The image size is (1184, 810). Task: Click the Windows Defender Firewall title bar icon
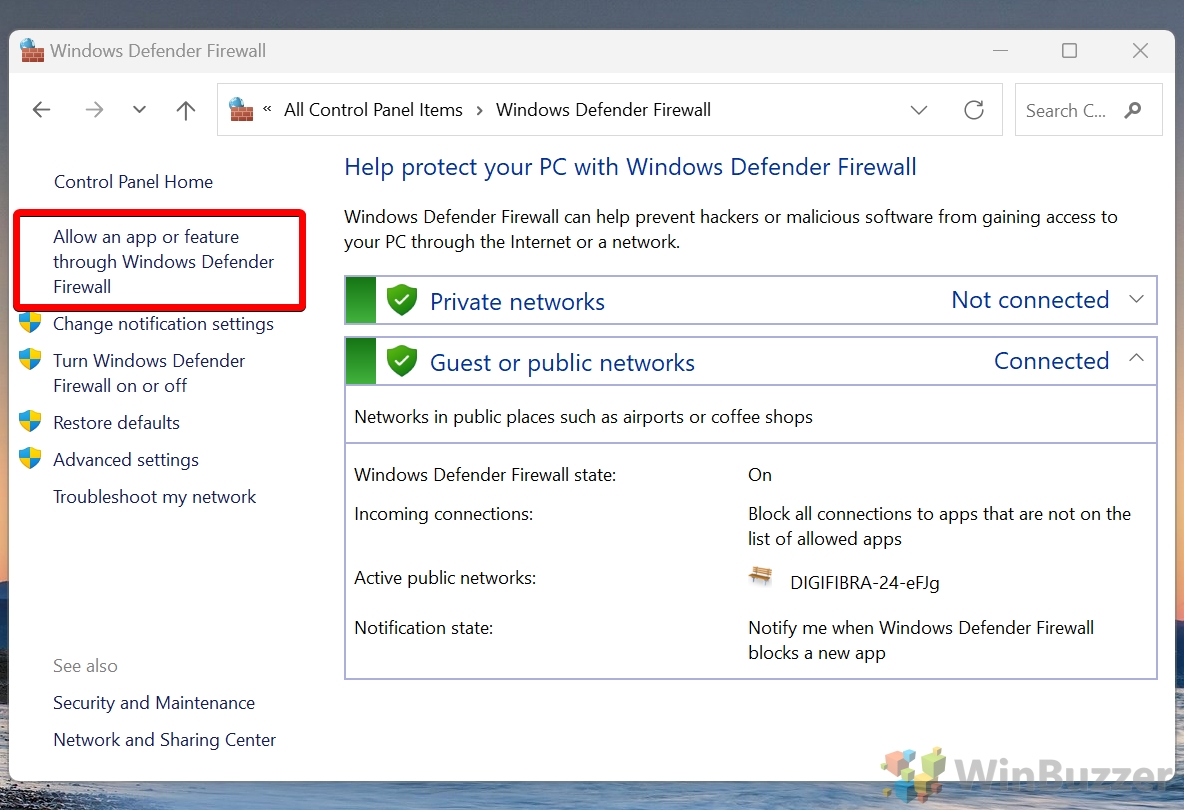32,51
